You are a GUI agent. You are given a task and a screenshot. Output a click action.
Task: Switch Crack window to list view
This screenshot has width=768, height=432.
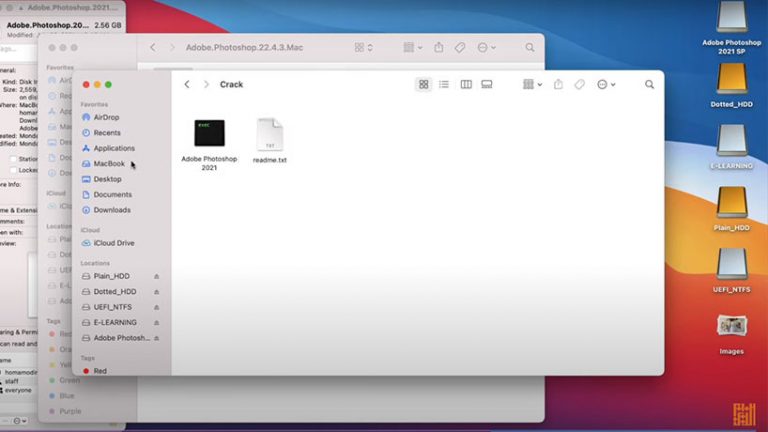coord(444,84)
